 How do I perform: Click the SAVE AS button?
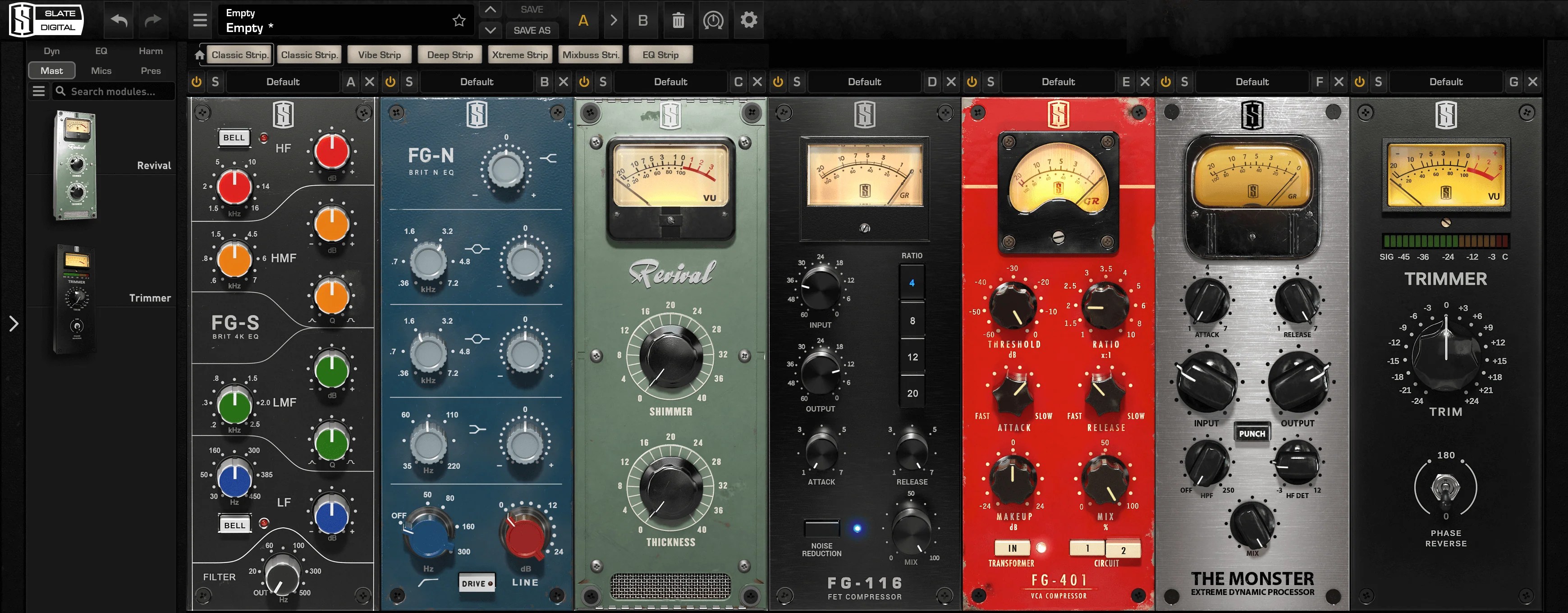(532, 31)
